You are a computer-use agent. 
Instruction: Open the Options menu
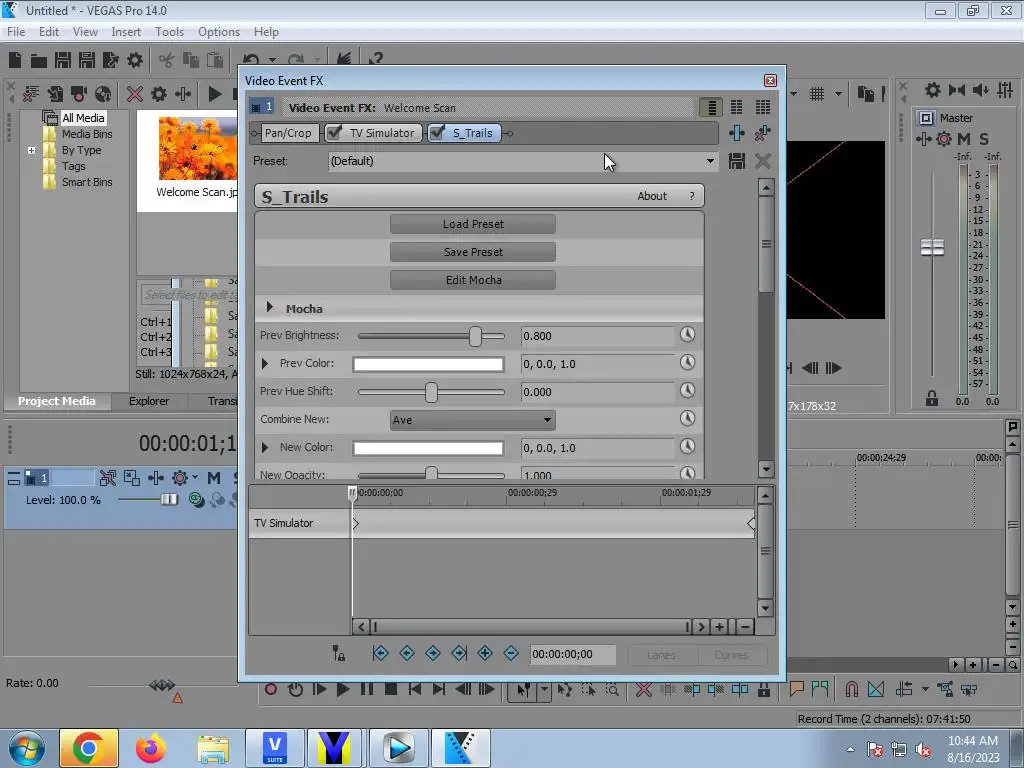click(x=219, y=31)
